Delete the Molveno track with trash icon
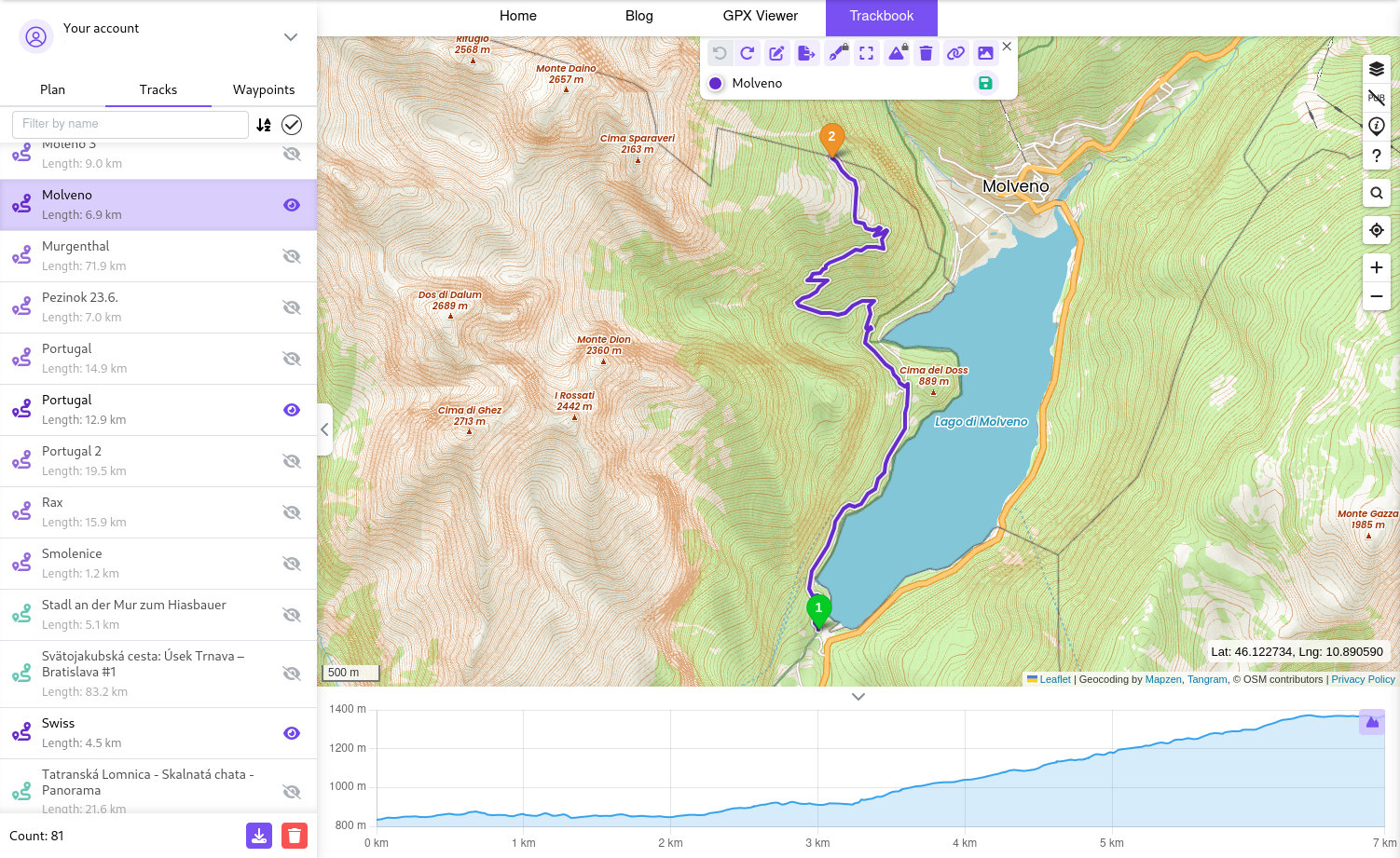 click(x=926, y=54)
